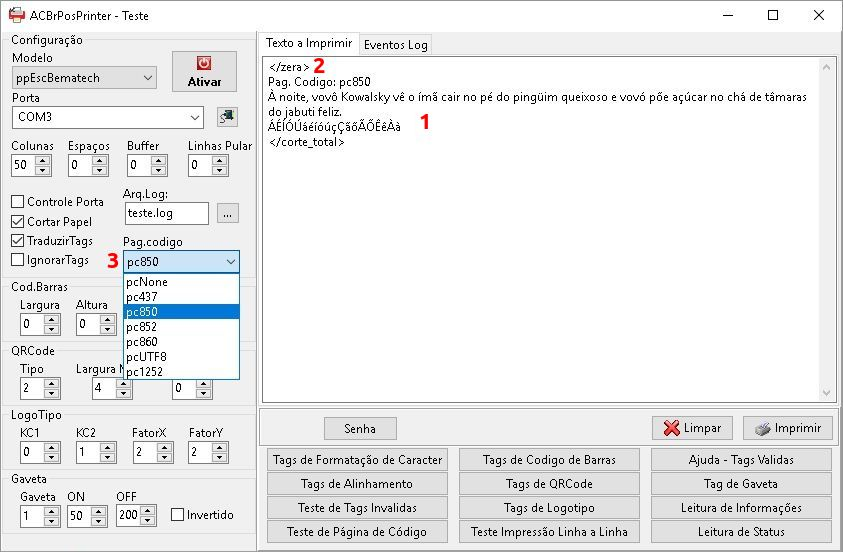Click the text editor scrollbar up arrow

(826, 67)
